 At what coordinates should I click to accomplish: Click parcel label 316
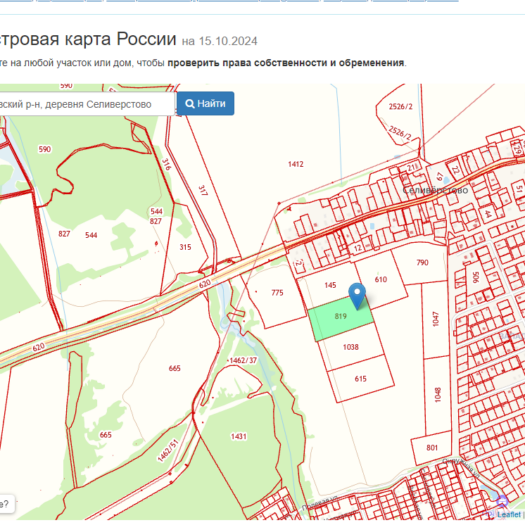166,164
